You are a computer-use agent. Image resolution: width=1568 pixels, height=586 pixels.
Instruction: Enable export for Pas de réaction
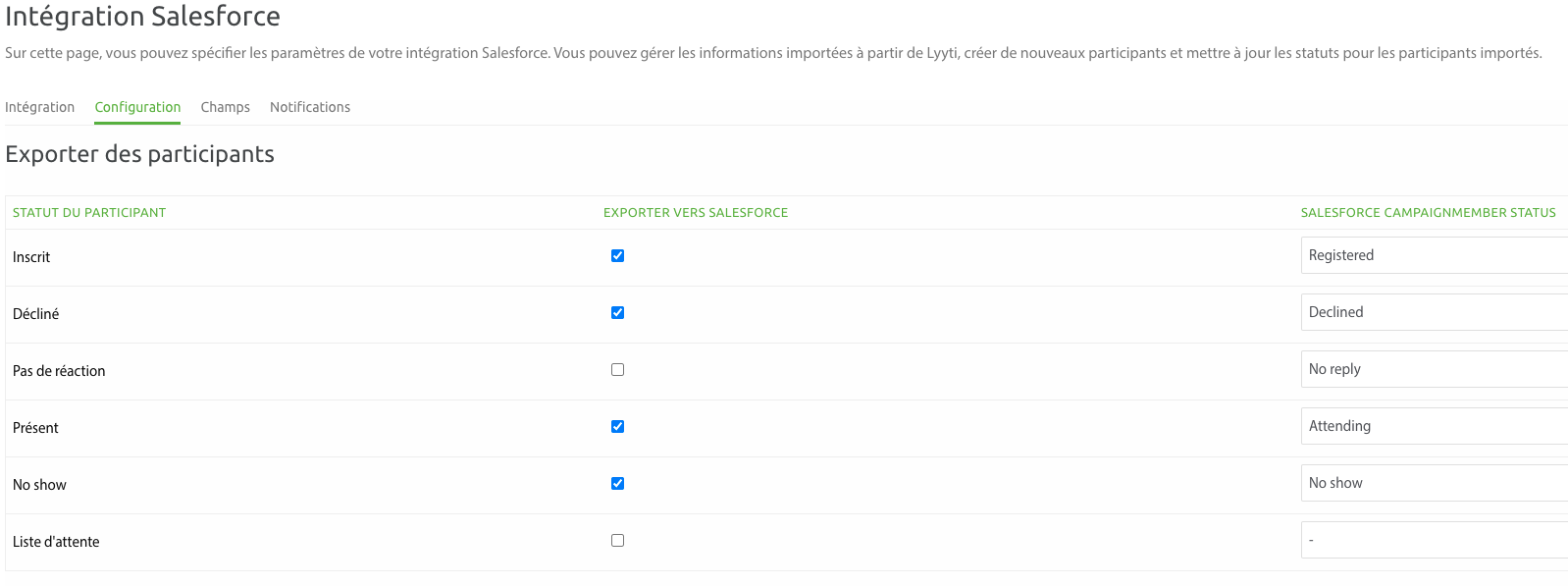[617, 370]
